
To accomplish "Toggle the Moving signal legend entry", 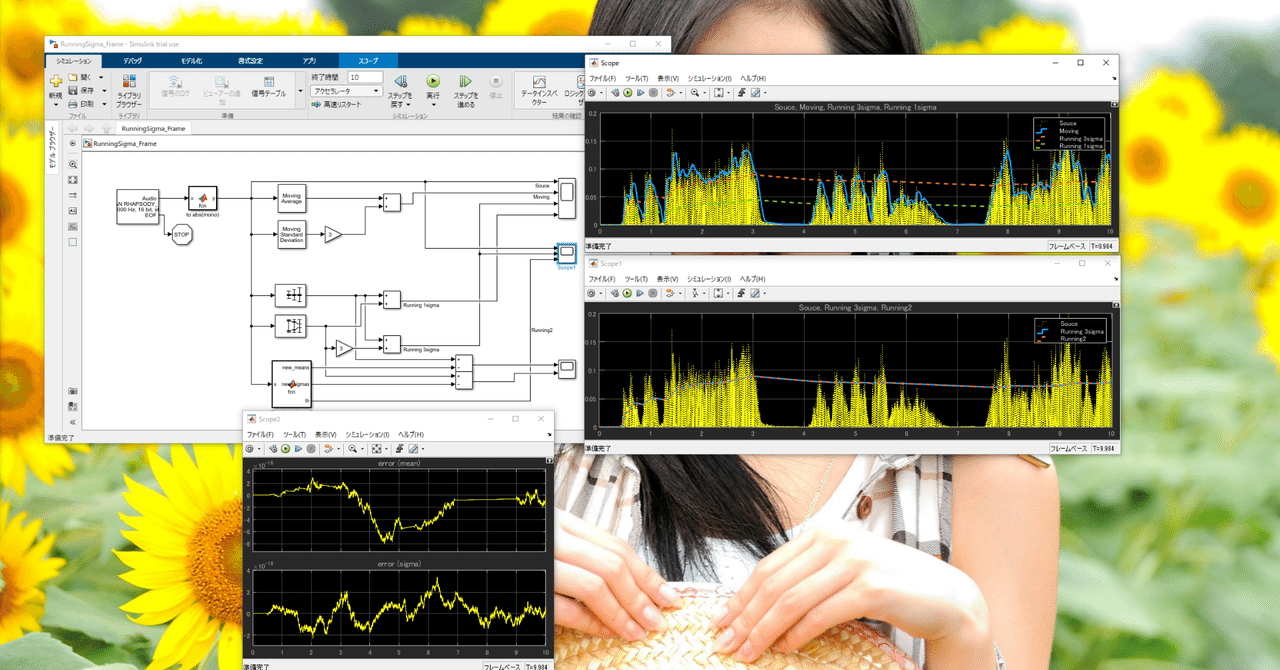I will pos(1069,131).
